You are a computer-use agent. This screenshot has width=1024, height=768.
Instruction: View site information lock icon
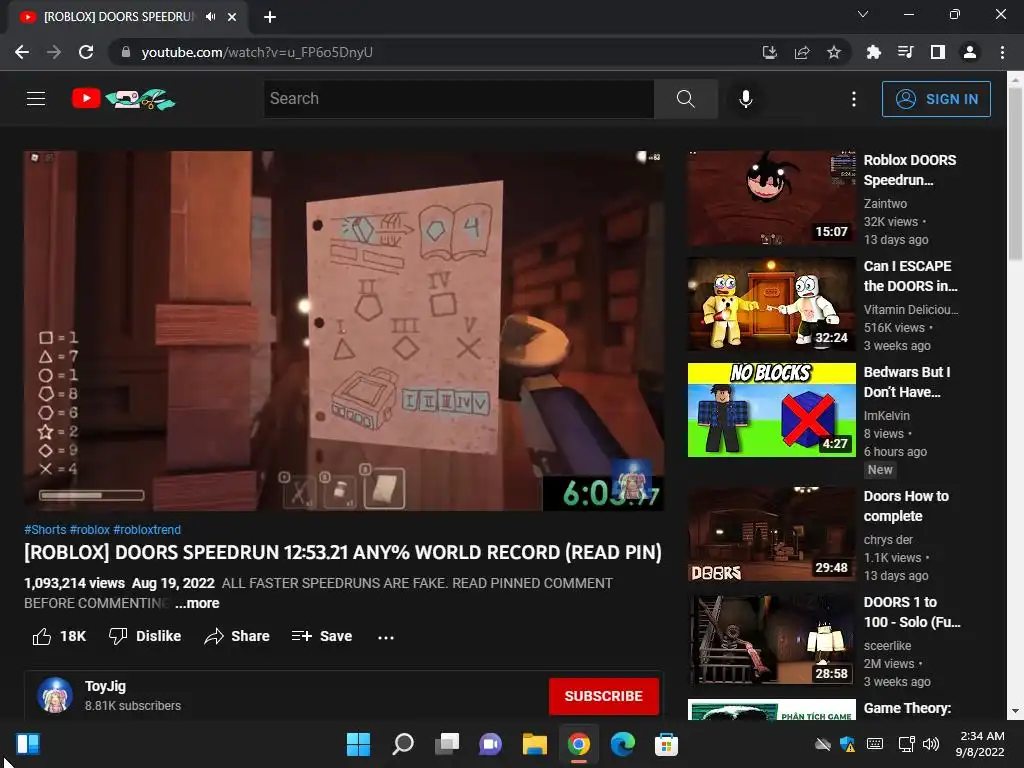click(125, 52)
